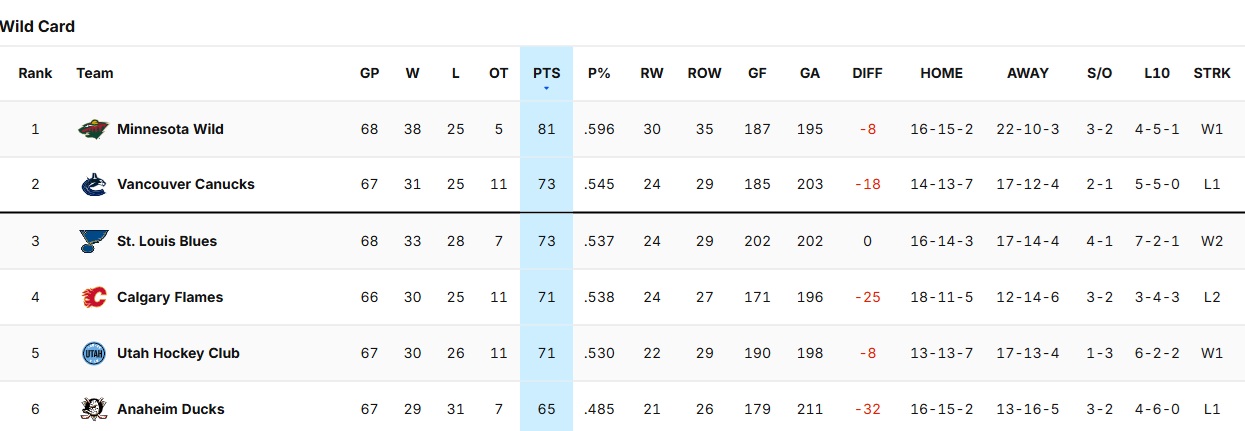Open Minnesota Wild team link
The width and height of the screenshot is (1245, 431).
click(x=170, y=129)
